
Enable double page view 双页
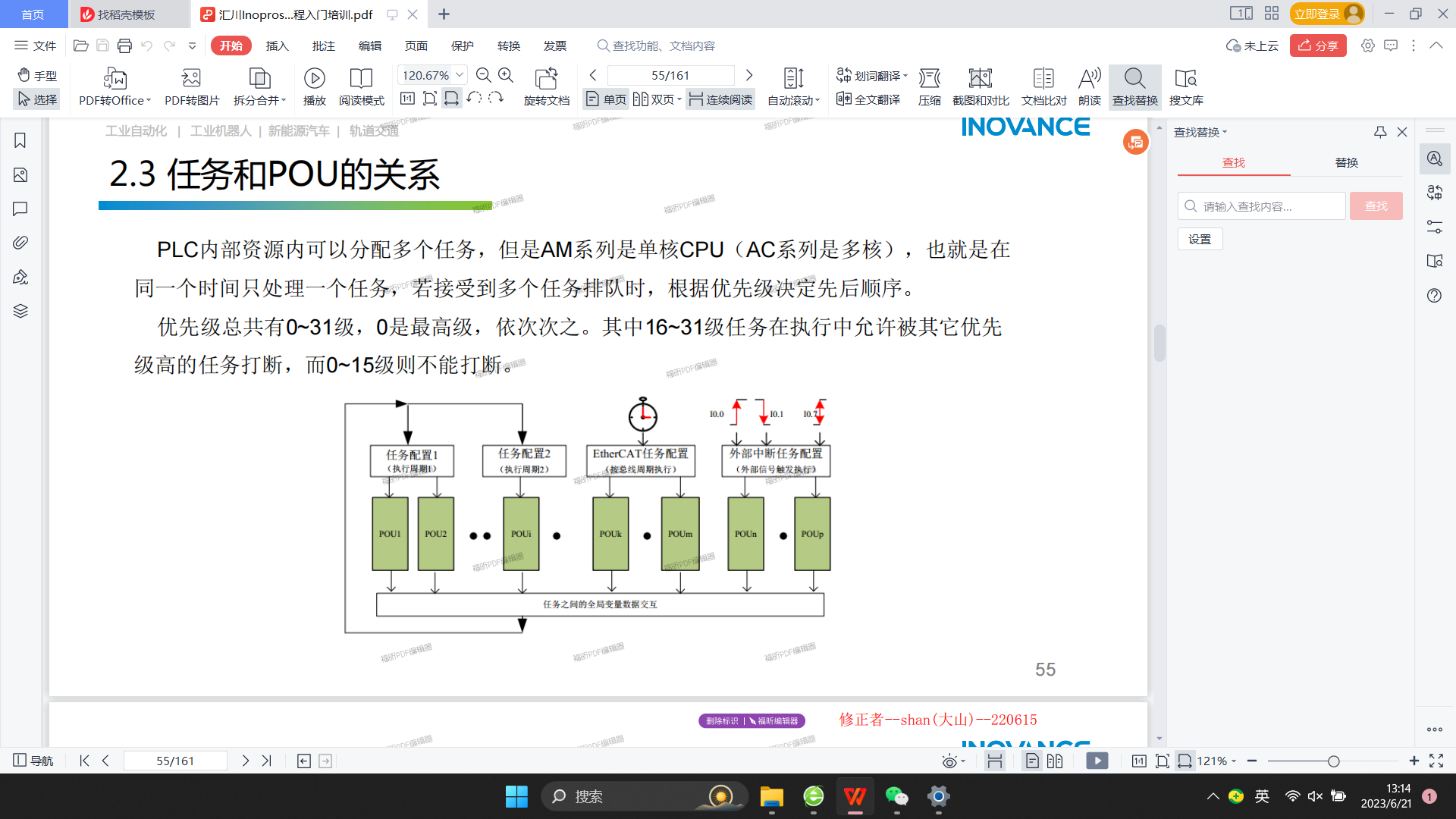657,99
